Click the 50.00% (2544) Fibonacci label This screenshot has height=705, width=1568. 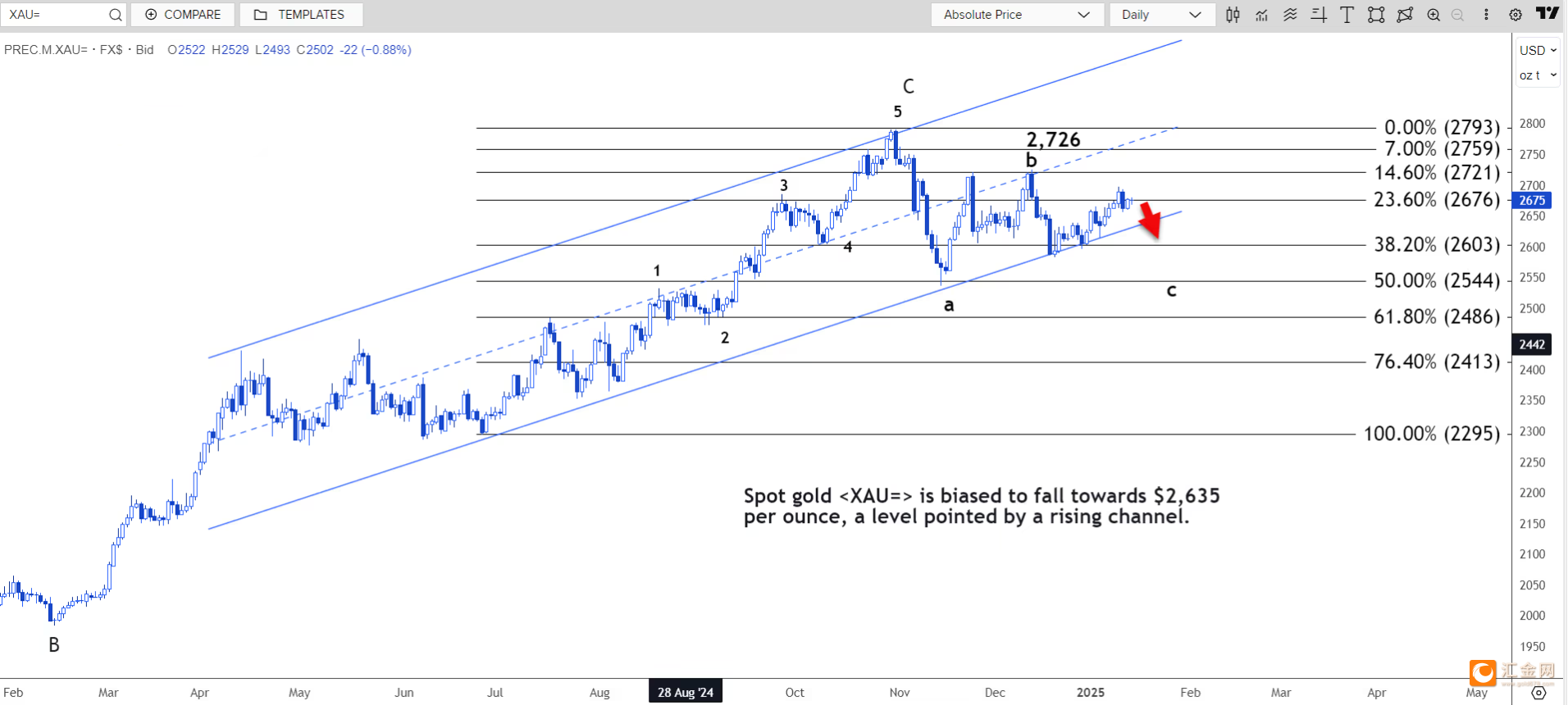(1437, 281)
